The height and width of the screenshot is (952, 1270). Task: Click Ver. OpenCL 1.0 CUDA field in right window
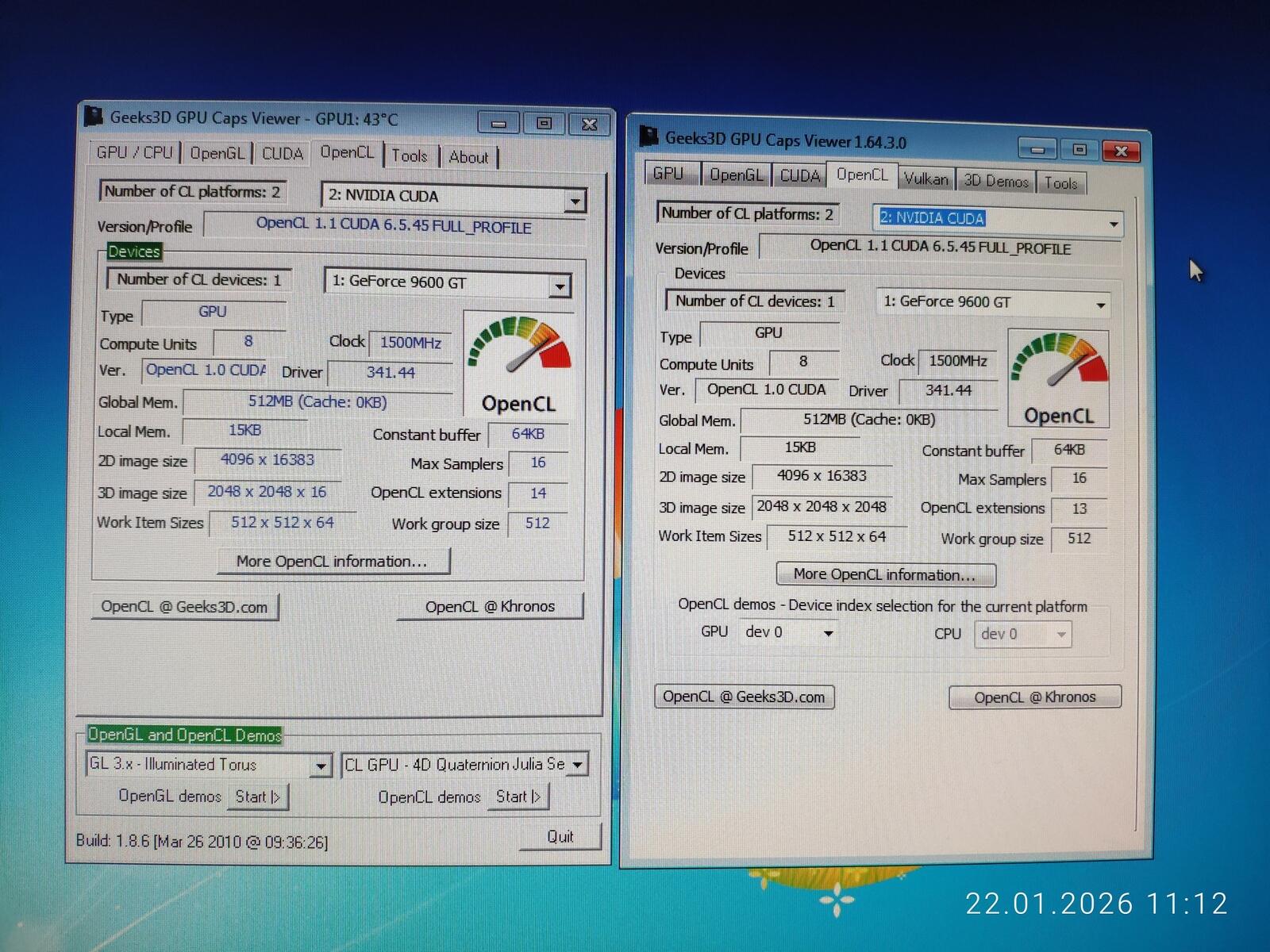tap(767, 390)
